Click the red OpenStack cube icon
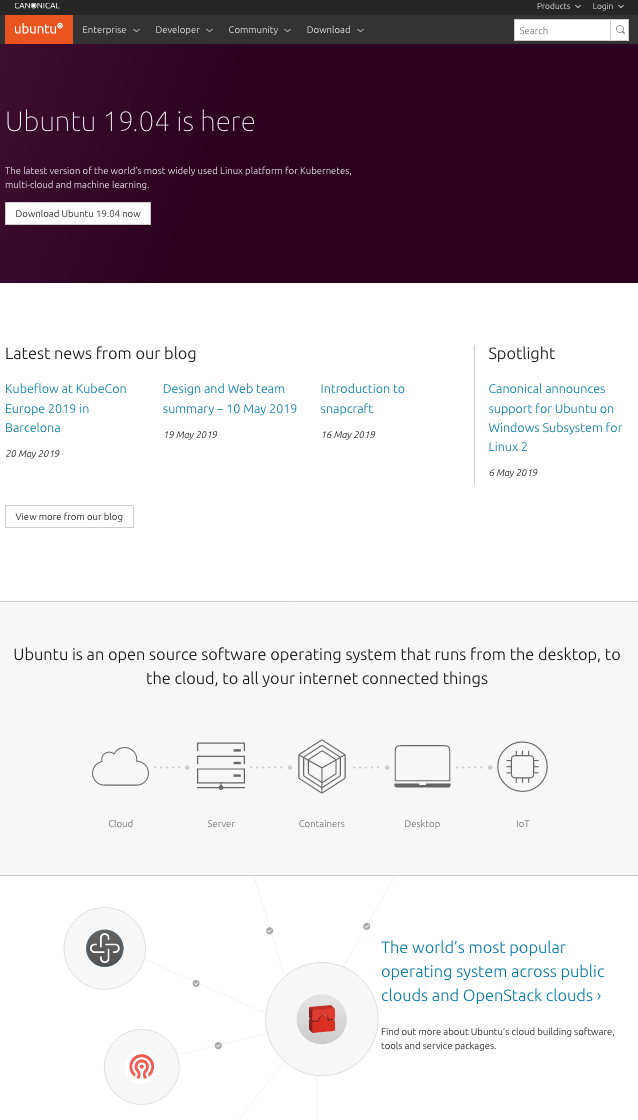 tap(322, 1019)
